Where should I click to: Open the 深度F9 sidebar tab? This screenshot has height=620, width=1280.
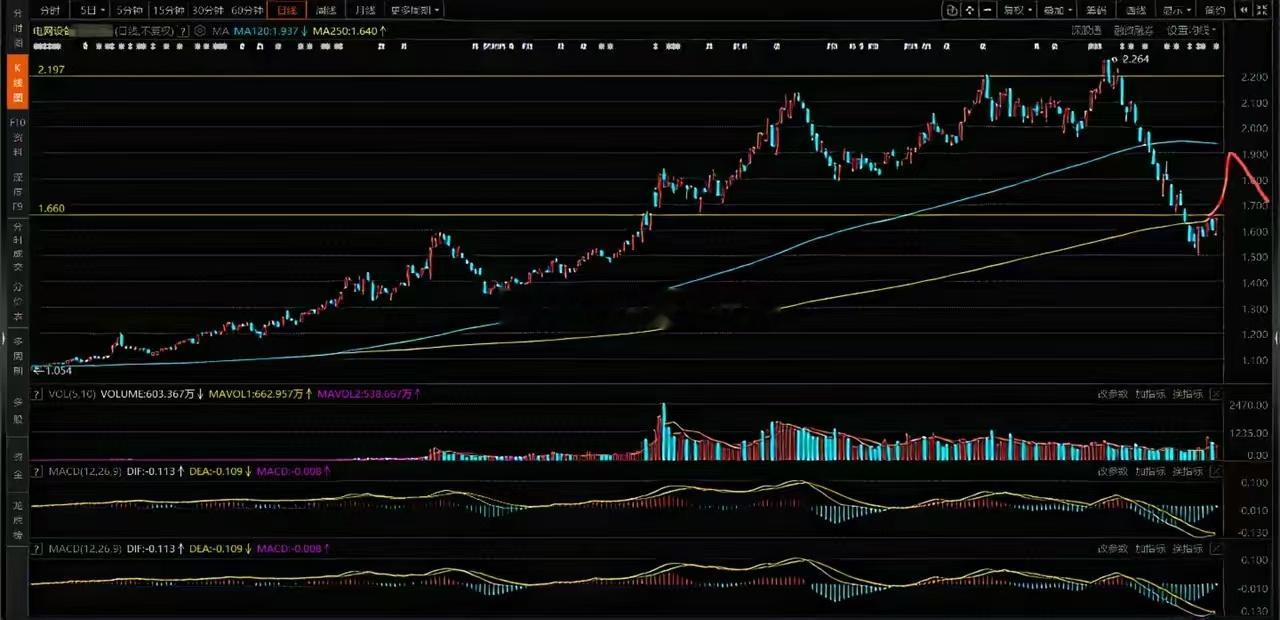(x=17, y=194)
